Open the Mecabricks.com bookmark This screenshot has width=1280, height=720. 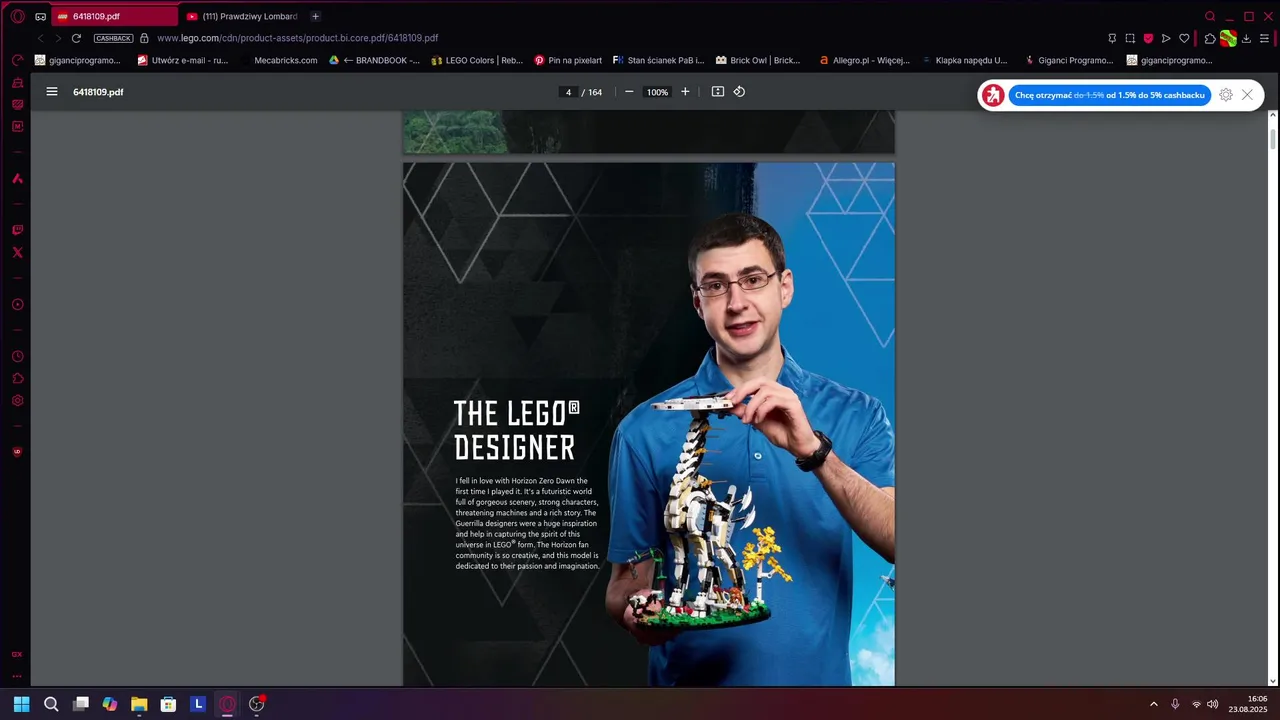coord(279,60)
